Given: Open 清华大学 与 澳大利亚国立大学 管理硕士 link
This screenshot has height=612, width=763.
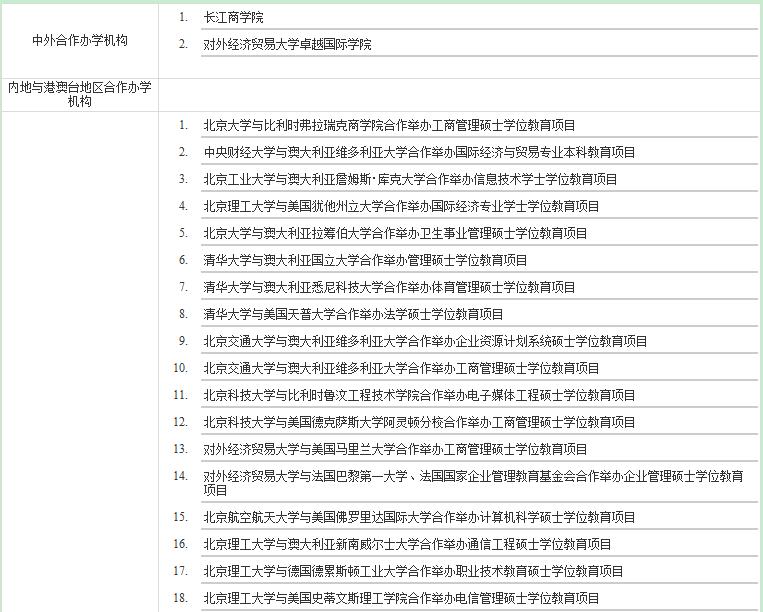Looking at the screenshot, I should point(365,261).
